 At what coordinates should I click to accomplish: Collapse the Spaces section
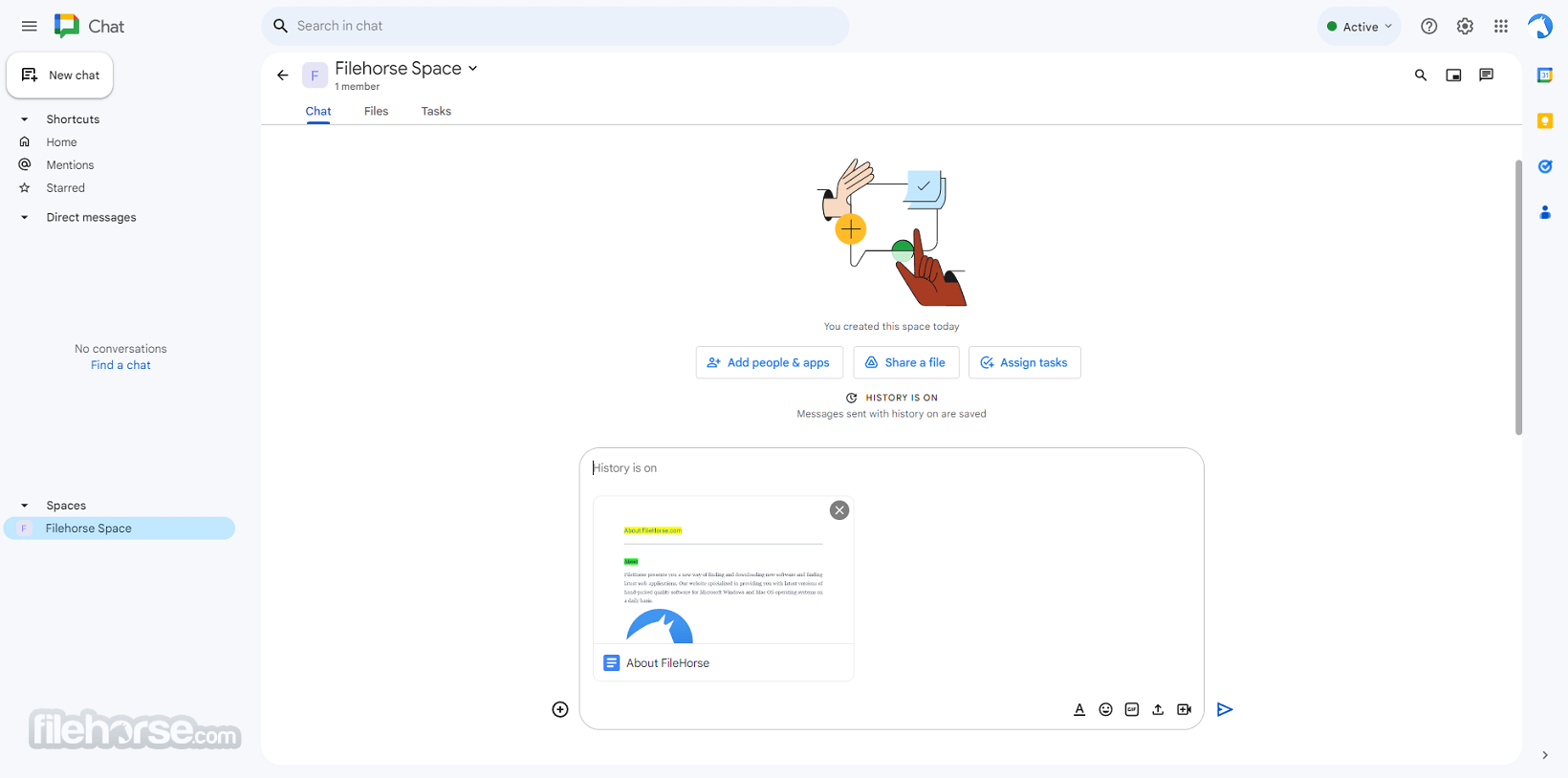click(24, 506)
